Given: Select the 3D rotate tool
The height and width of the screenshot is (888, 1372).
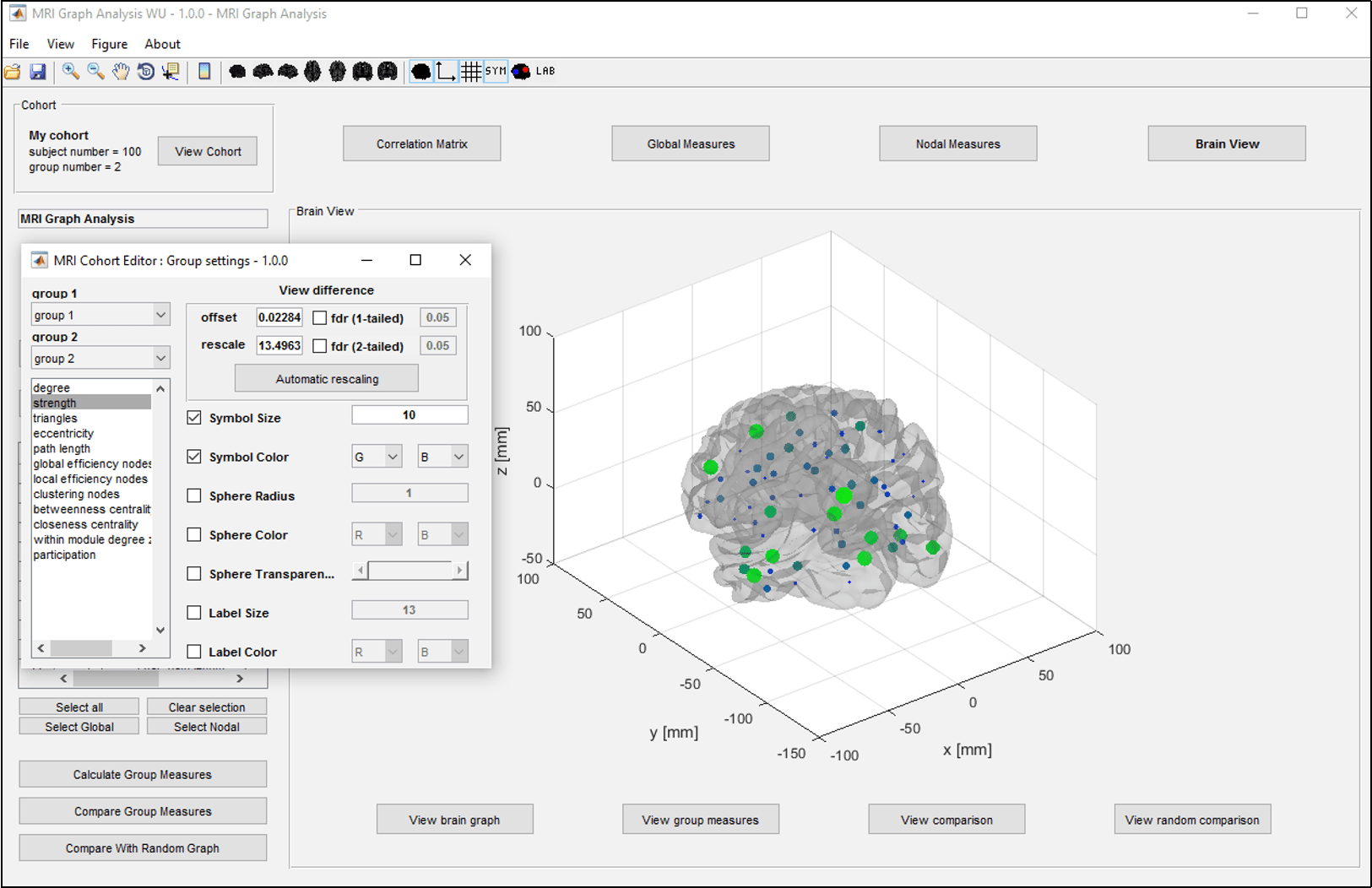Looking at the screenshot, I should tap(145, 72).
